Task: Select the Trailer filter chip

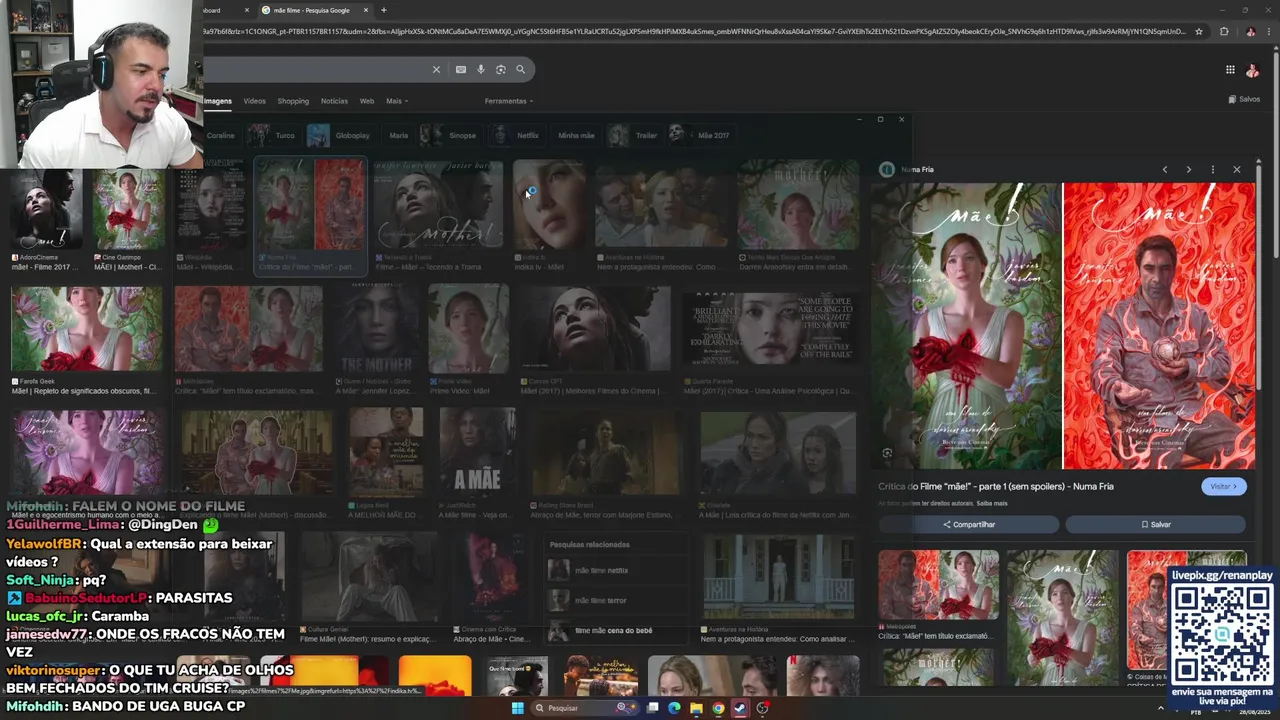Action: (634, 135)
